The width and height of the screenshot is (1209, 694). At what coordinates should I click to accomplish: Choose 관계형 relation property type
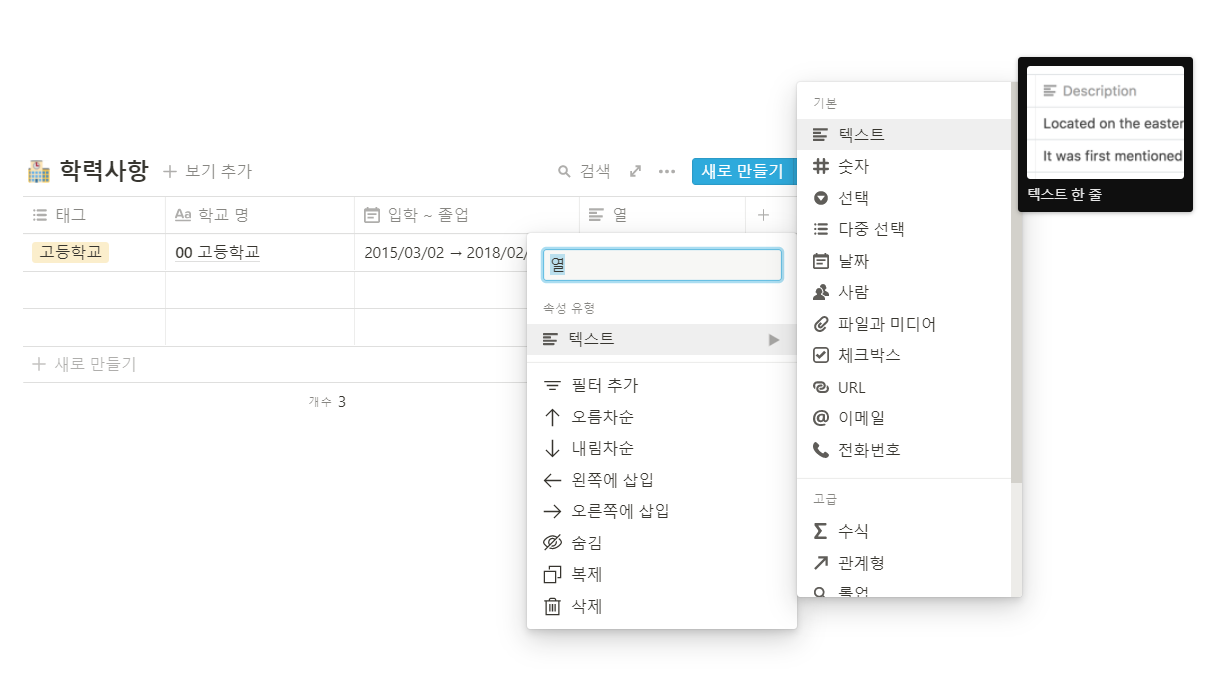point(904,563)
